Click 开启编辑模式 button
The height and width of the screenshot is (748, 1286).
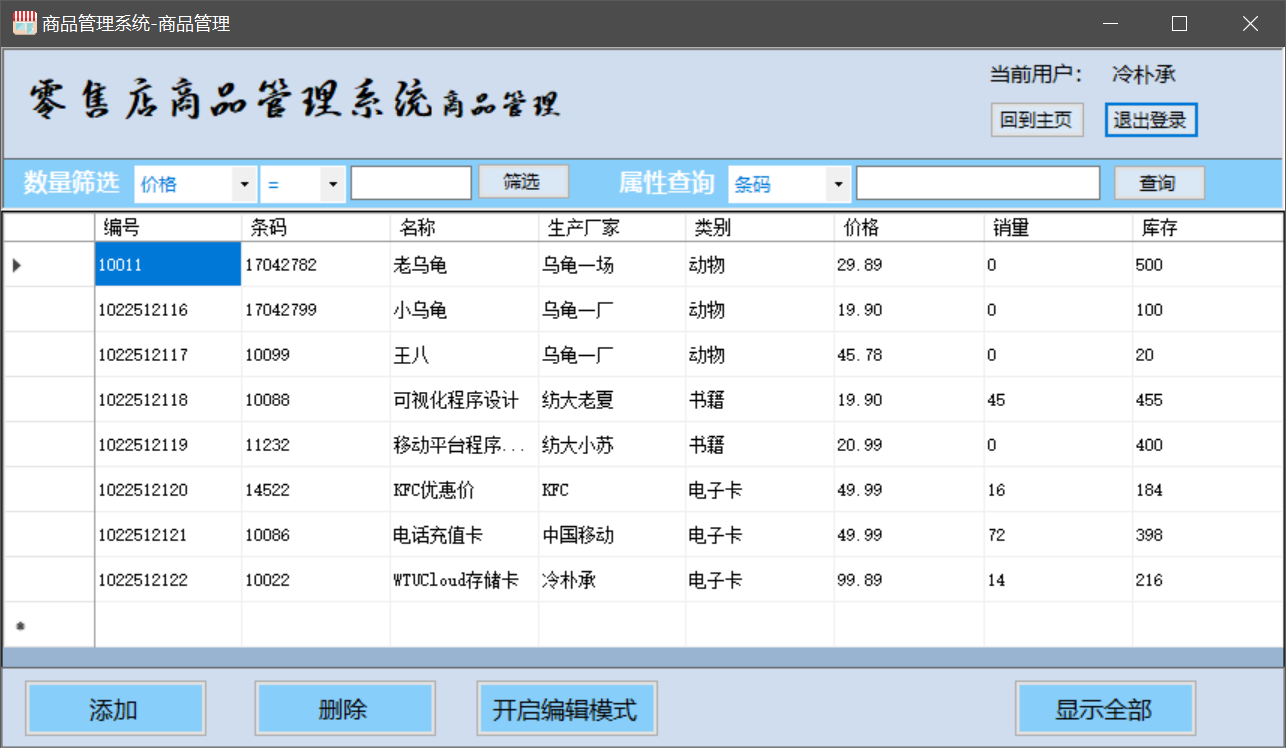(566, 710)
